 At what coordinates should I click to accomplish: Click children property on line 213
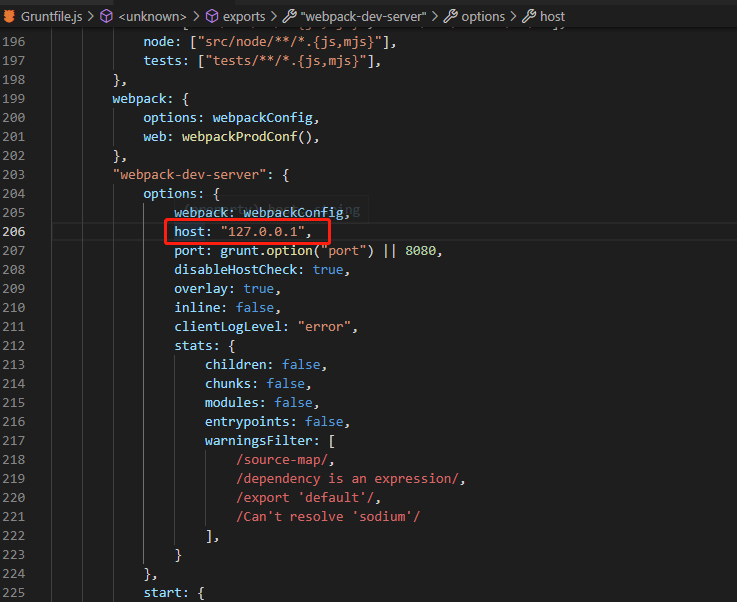click(x=235, y=365)
